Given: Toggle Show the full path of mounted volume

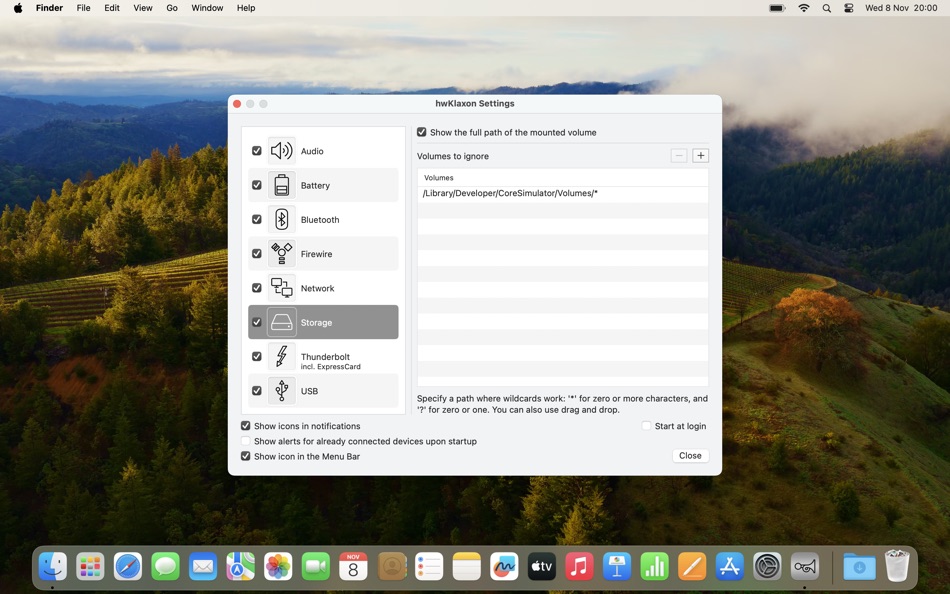Looking at the screenshot, I should pyautogui.click(x=422, y=132).
